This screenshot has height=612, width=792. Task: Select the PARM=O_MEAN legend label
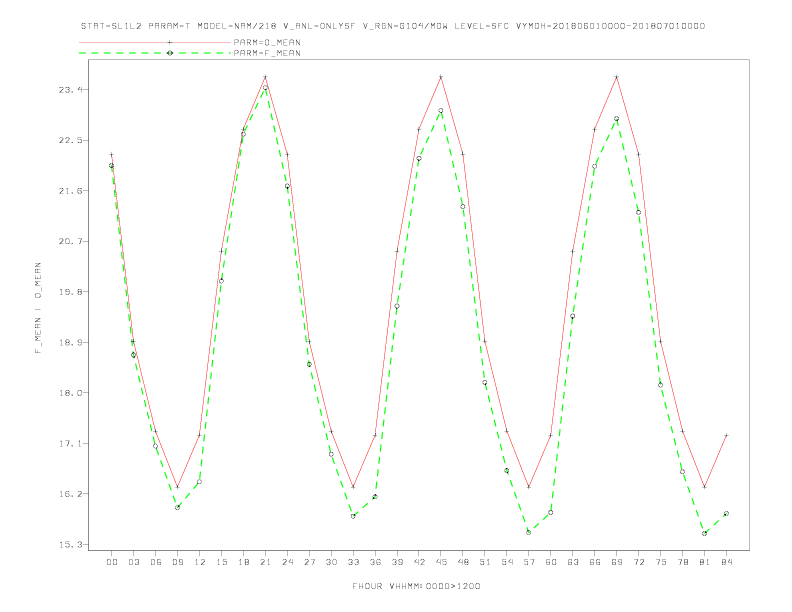(267, 42)
